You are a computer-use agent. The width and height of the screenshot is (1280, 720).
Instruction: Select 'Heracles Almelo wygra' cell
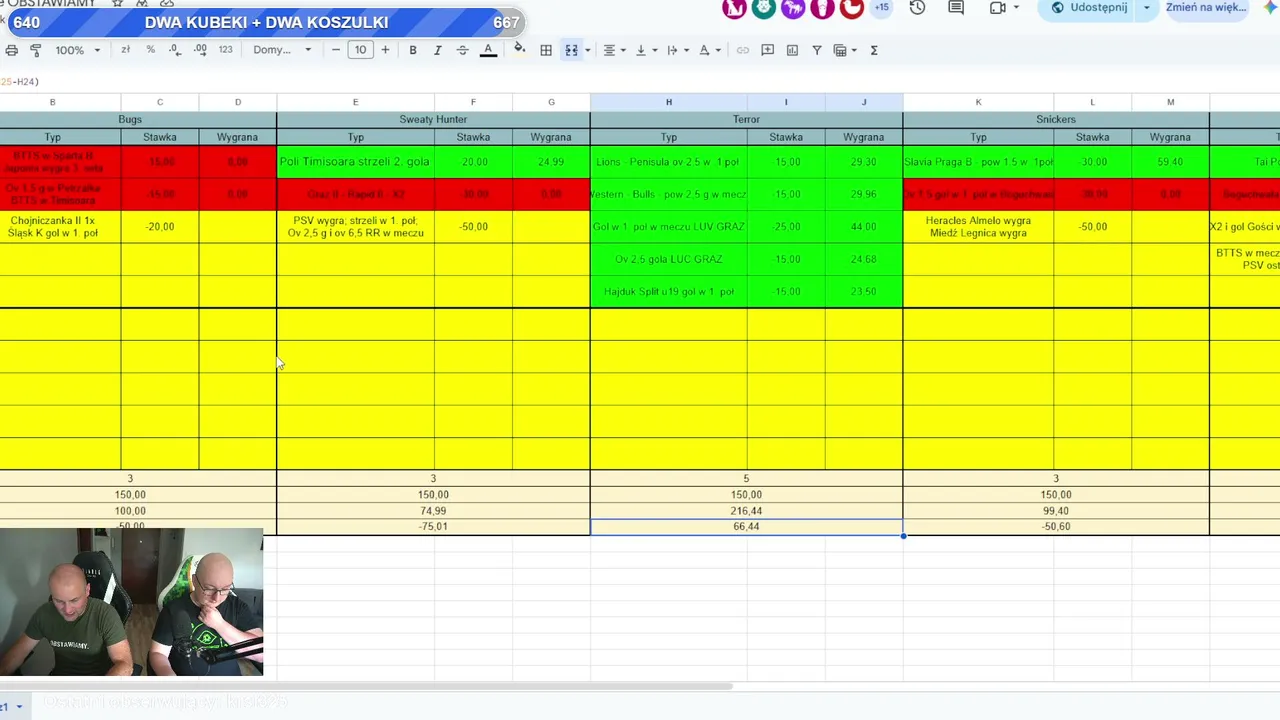[x=978, y=227]
